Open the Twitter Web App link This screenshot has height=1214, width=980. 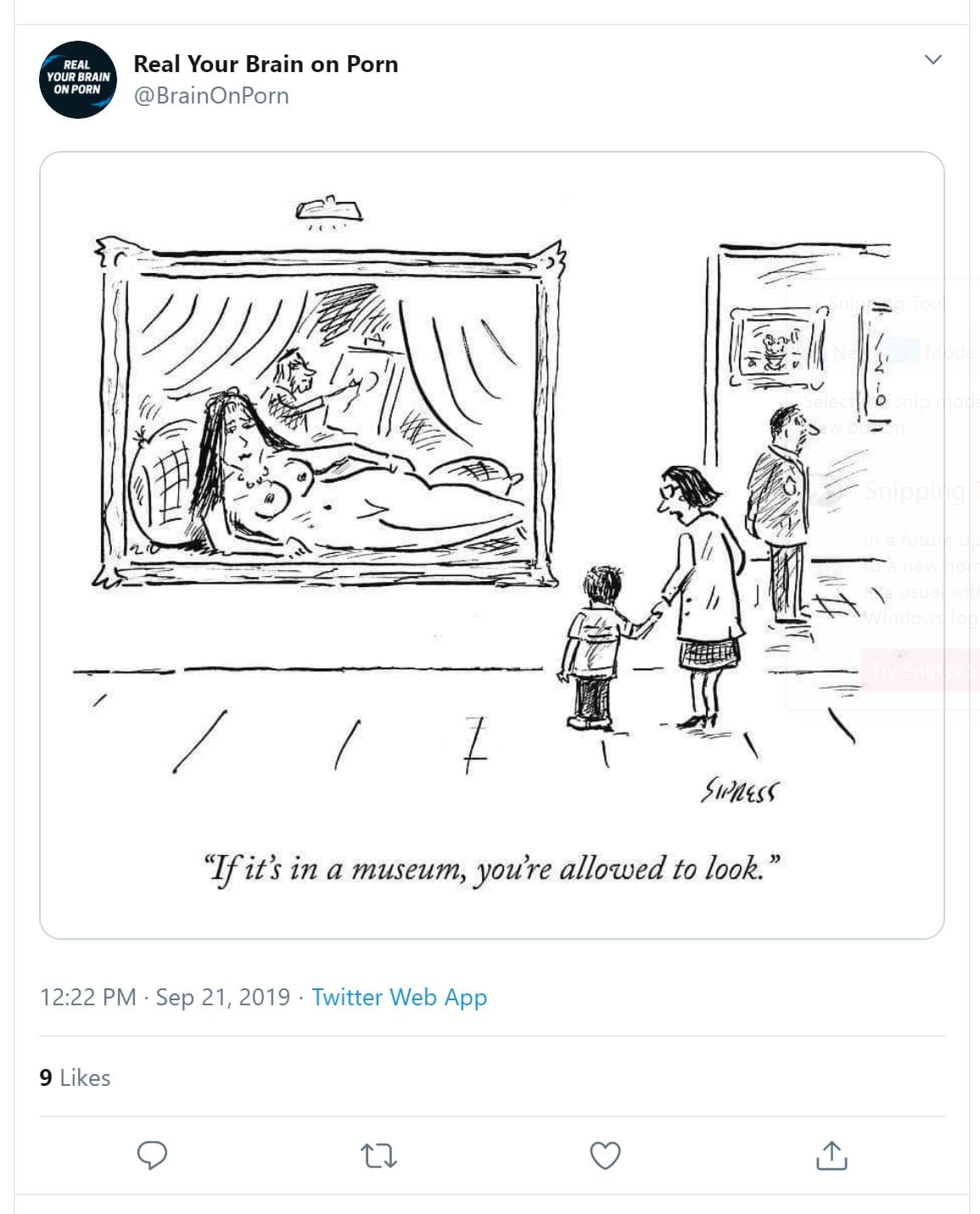[x=399, y=997]
